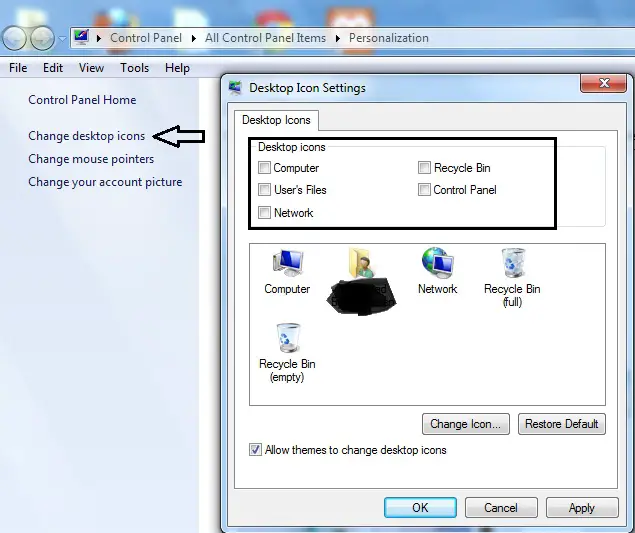Screen dimensions: 635x533
Task: Open the Control Panel Home link
Action: point(82,100)
